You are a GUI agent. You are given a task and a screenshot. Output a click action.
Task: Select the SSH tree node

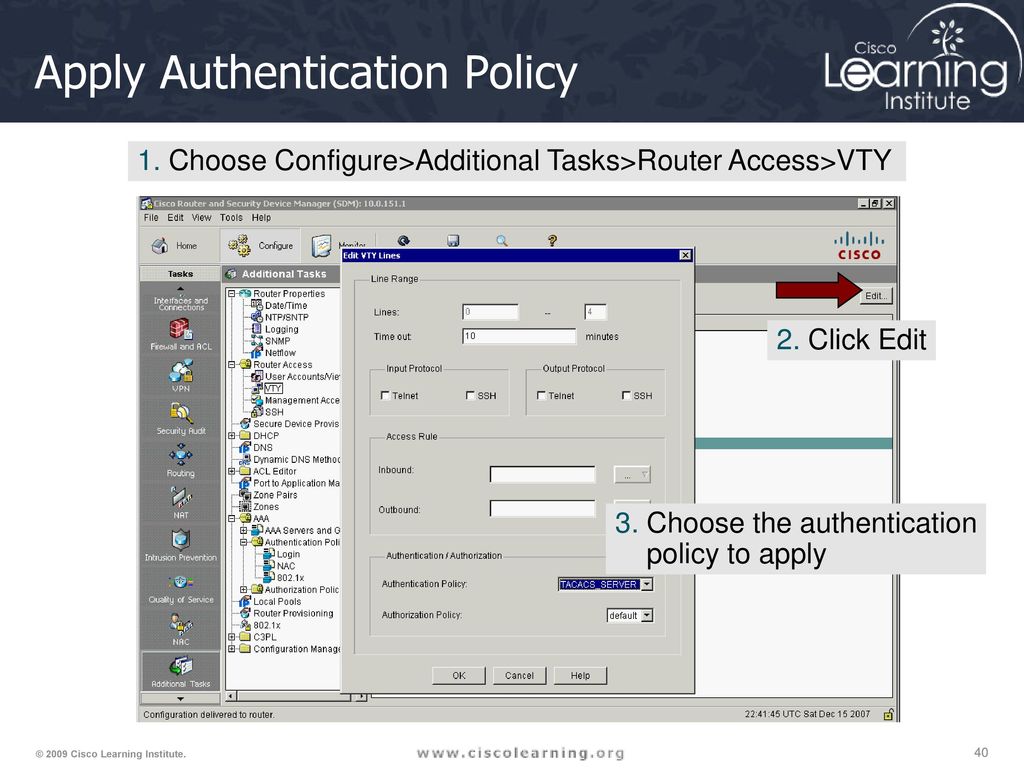(274, 412)
